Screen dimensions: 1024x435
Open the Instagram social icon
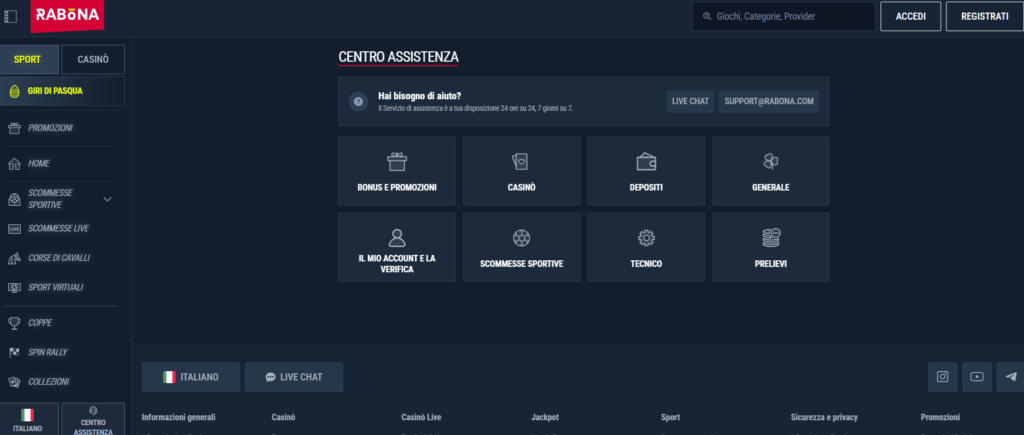[x=942, y=377]
